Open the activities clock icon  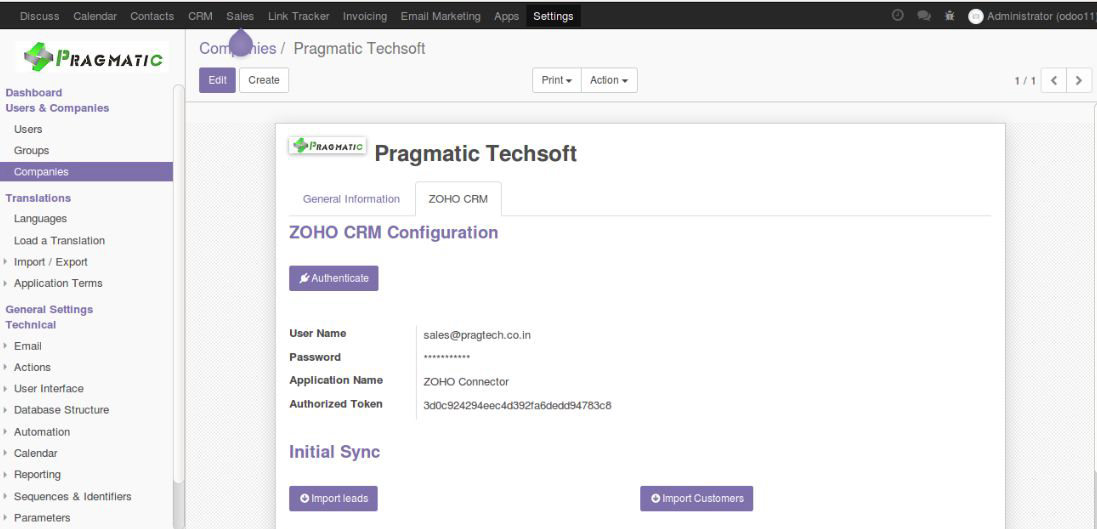pos(898,15)
